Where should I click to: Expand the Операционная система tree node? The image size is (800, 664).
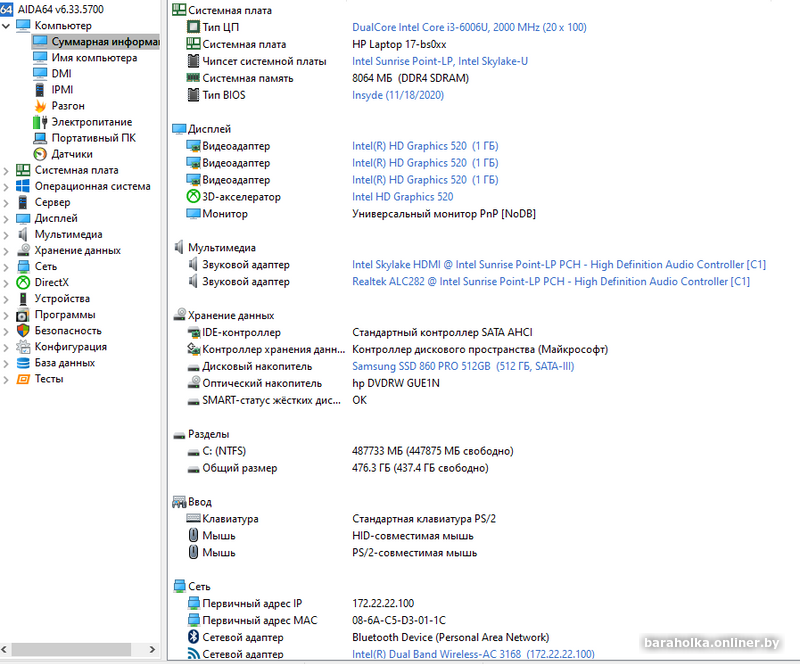point(6,187)
